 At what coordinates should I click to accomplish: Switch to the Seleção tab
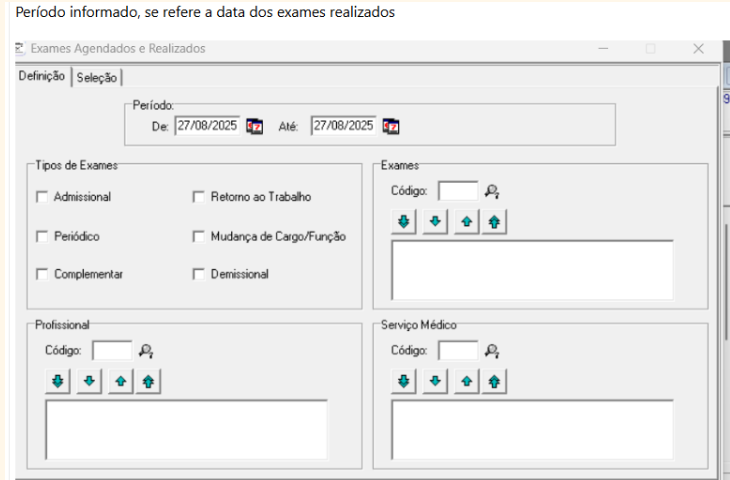click(97, 78)
